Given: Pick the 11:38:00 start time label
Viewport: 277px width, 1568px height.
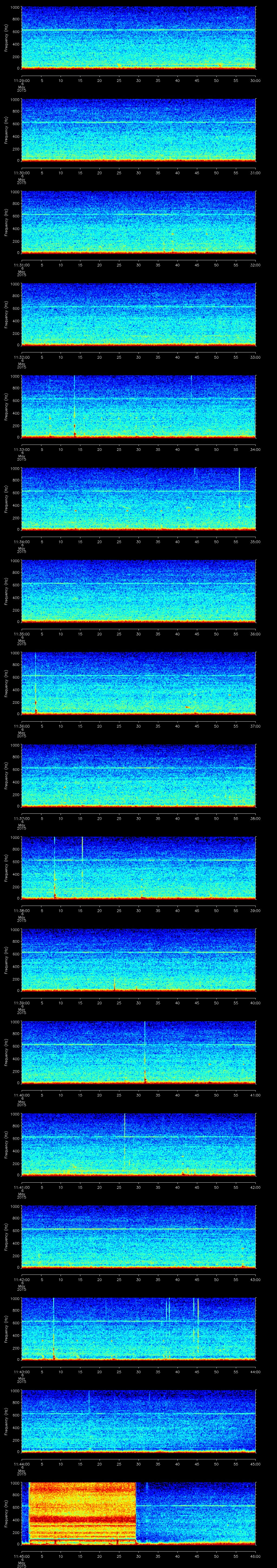Looking at the screenshot, I should pos(21,910).
